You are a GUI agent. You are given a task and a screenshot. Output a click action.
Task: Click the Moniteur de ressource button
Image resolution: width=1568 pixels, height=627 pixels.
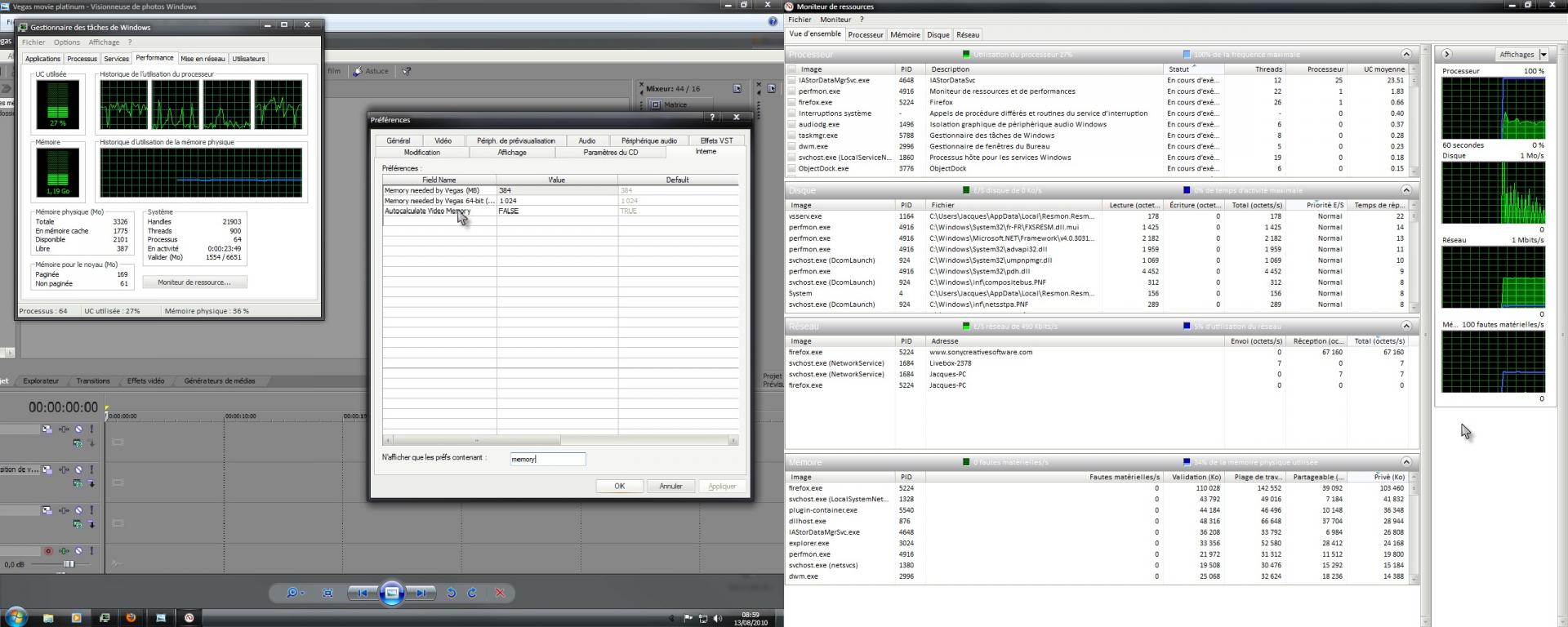(x=194, y=282)
